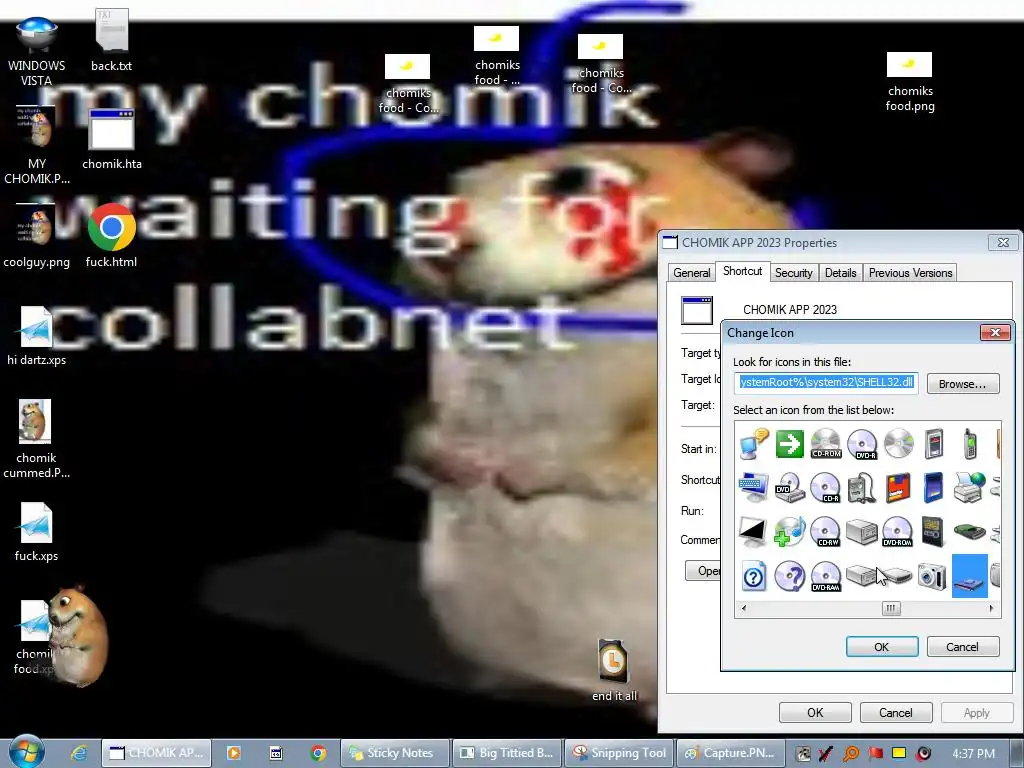Pick the digital camera icon
The width and height of the screenshot is (1024, 768).
point(933,576)
